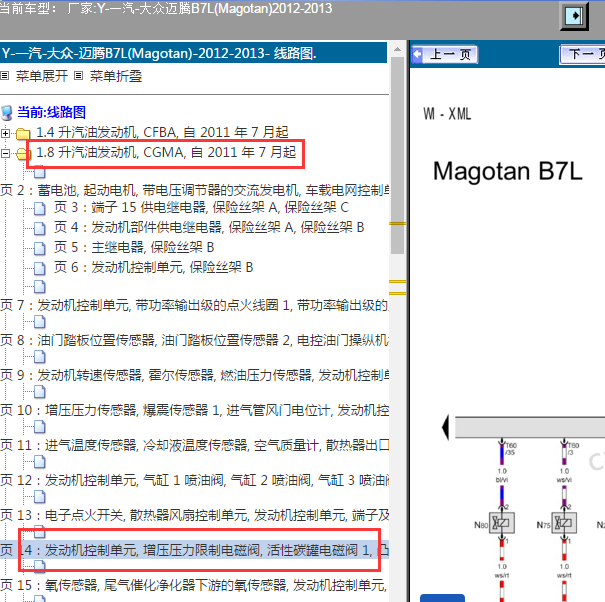
Task: Open 页 8 : 油门踏板位置传感器
Action: (x=194, y=340)
